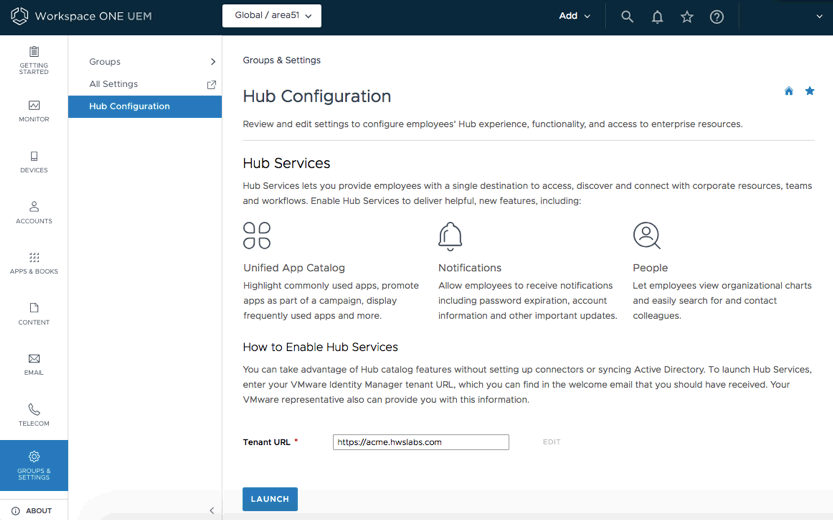Screen dimensions: 833x520
Task: Click the blue home icon
Action: pos(789,91)
